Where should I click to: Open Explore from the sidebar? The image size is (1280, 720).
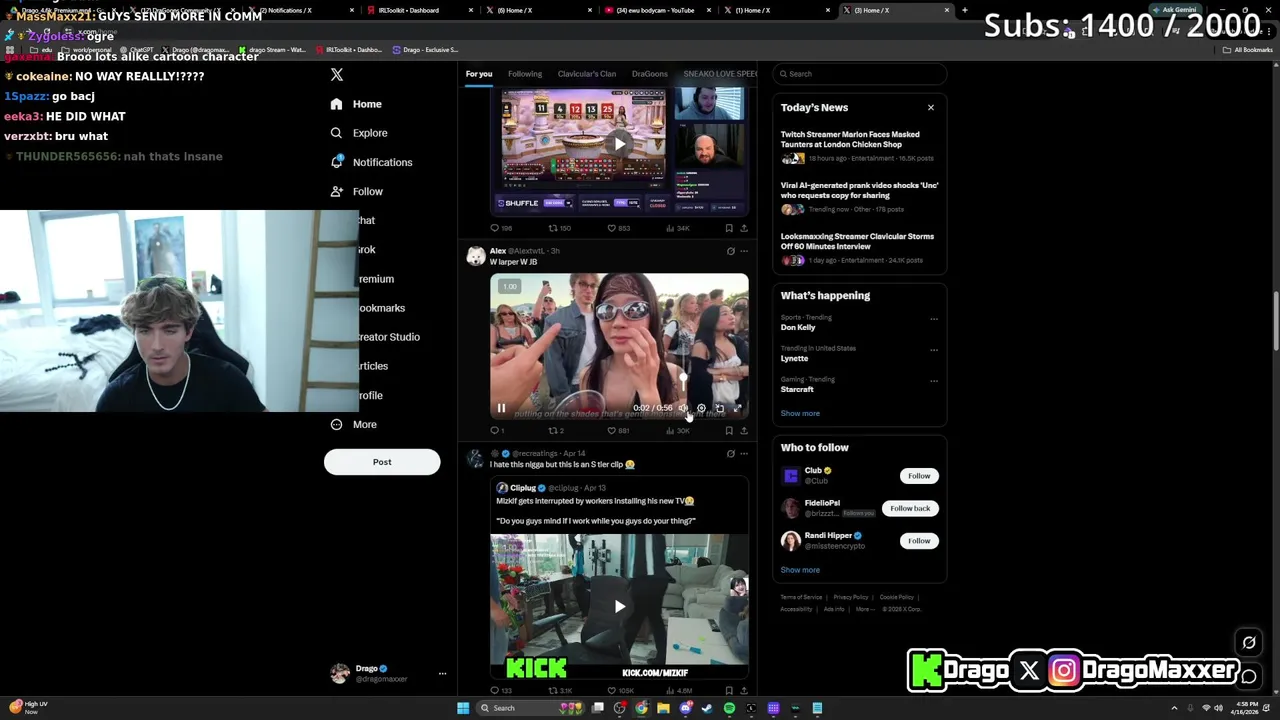coord(360,133)
